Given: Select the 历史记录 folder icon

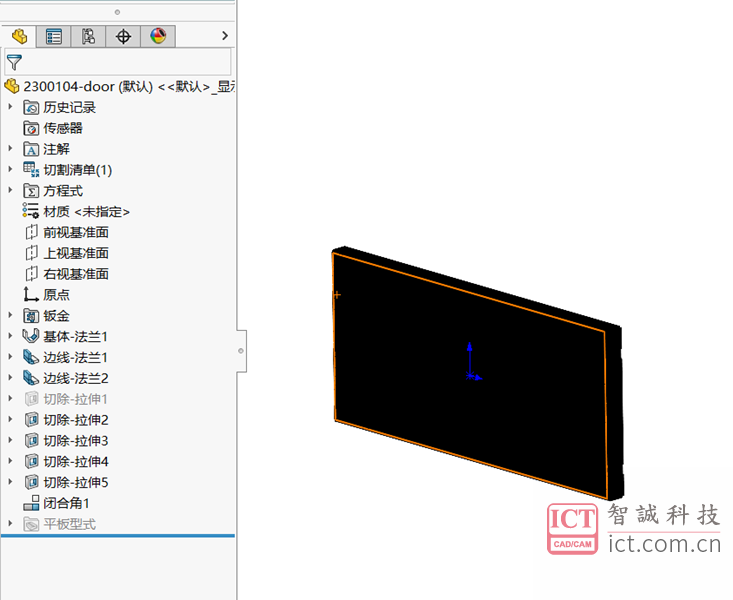Looking at the screenshot, I should [31, 108].
